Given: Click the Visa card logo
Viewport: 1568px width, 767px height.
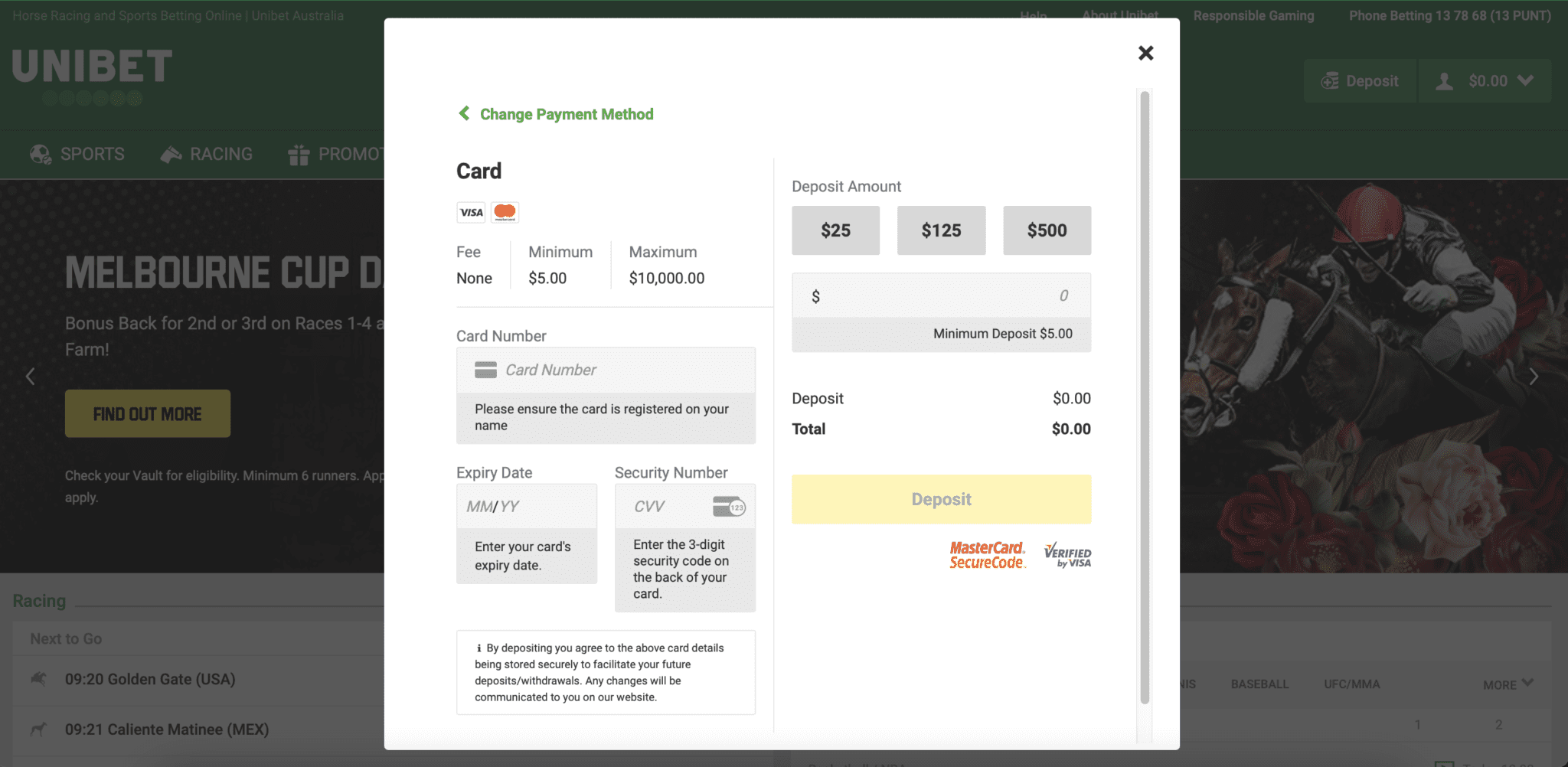Looking at the screenshot, I should [x=471, y=212].
